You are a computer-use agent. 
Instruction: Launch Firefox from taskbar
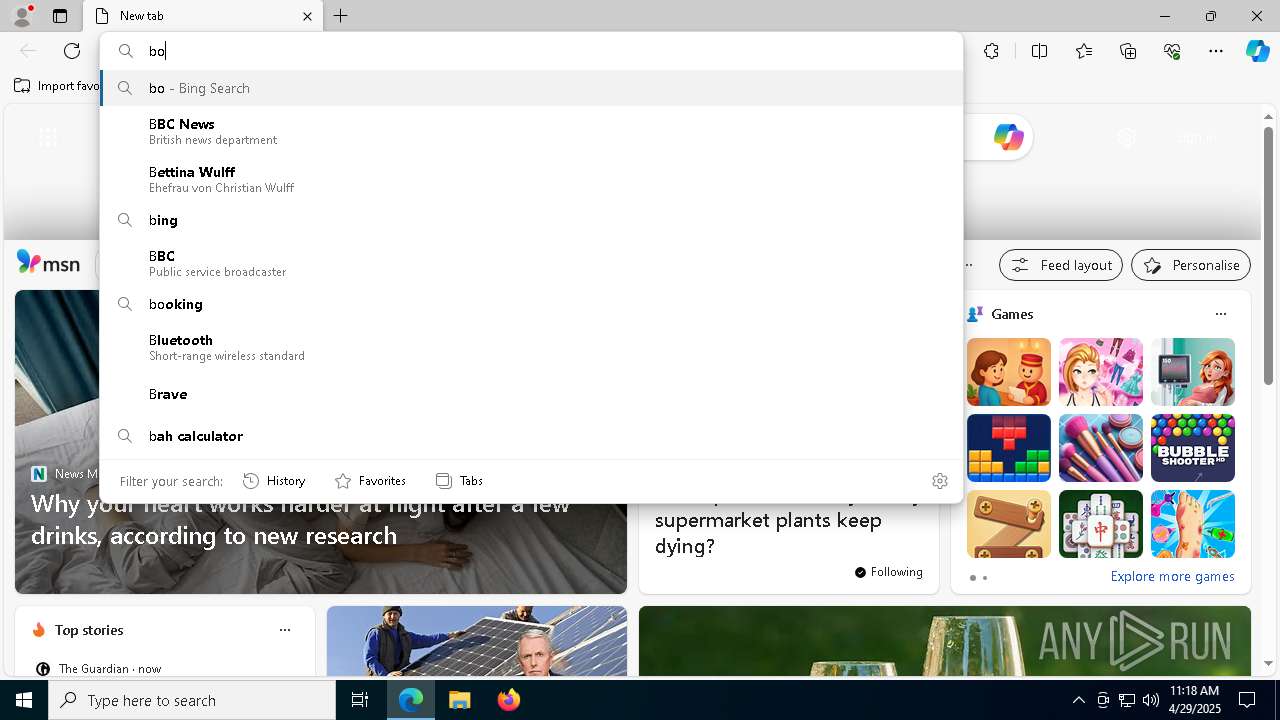[x=508, y=700]
